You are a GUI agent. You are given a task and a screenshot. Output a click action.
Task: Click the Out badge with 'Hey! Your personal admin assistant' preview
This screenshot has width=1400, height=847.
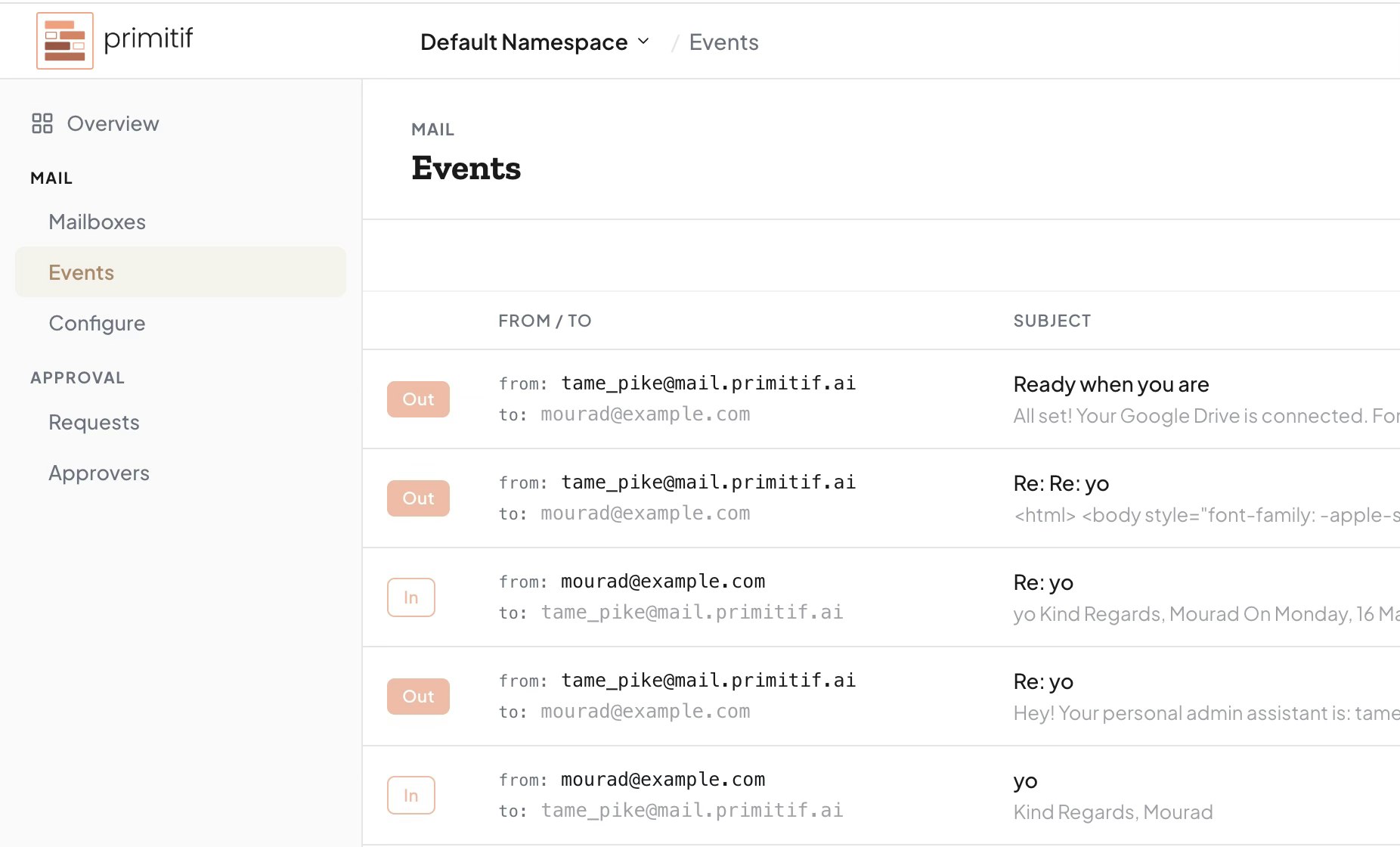tap(418, 697)
